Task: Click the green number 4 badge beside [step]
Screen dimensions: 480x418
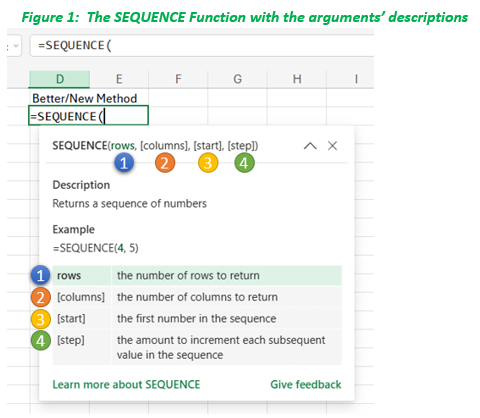Action: coord(40,341)
